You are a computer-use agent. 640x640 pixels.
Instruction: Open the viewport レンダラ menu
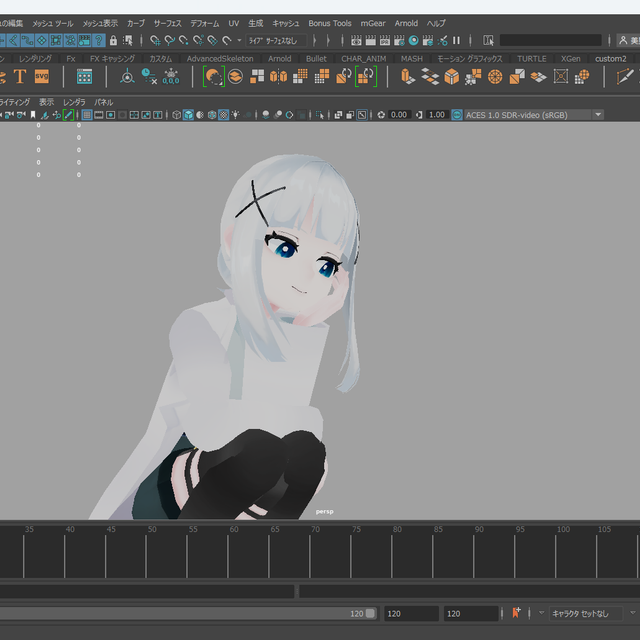tap(74, 102)
